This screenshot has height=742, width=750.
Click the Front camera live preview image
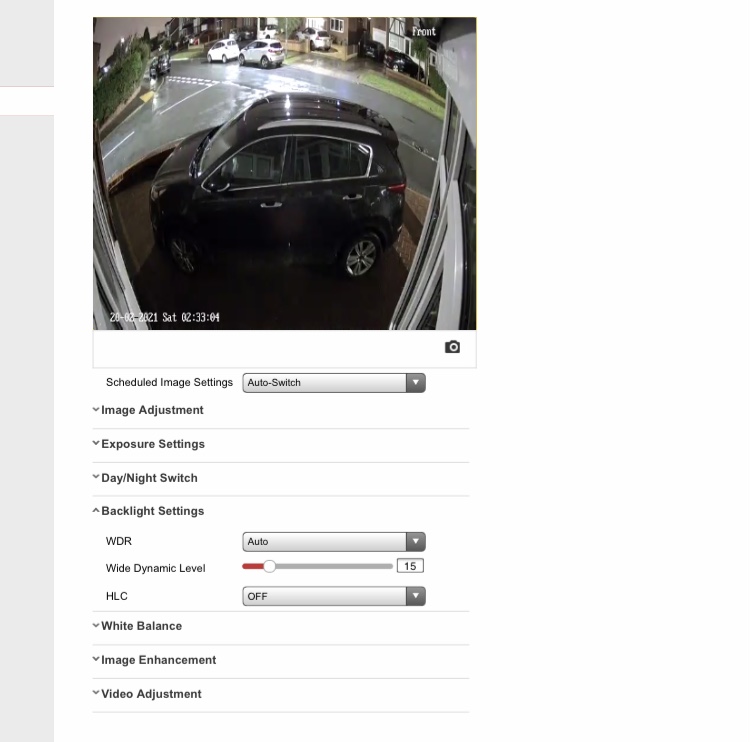pyautogui.click(x=284, y=173)
